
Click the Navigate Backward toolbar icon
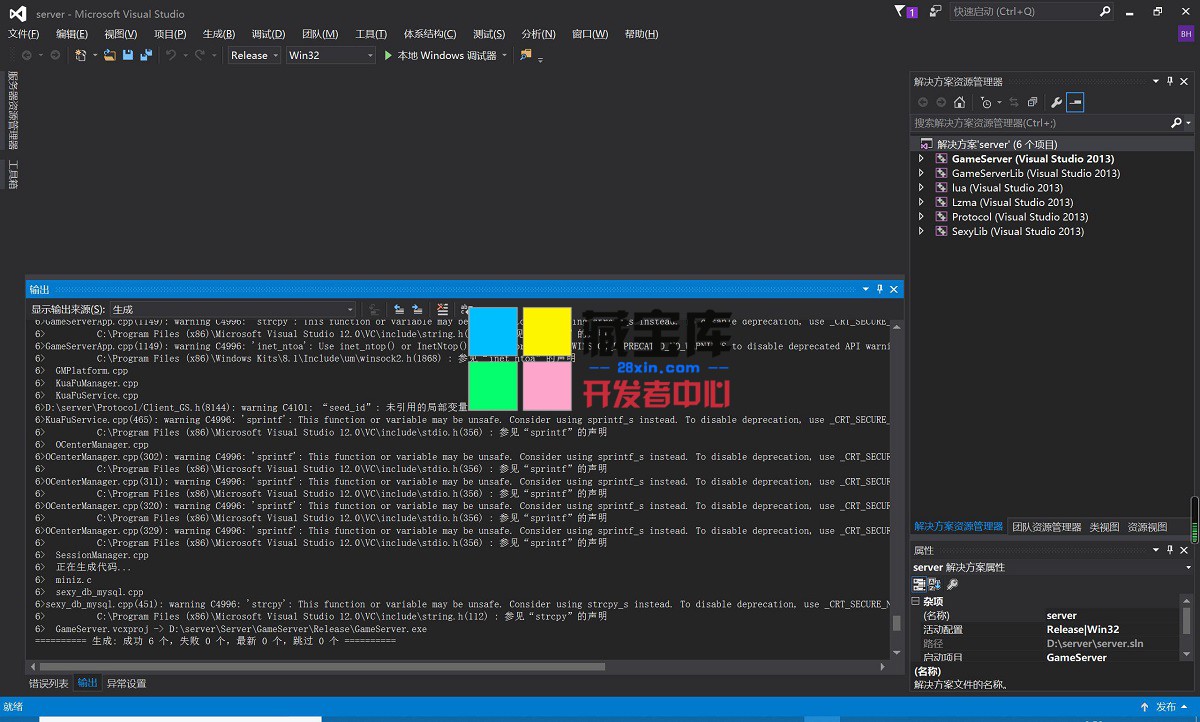pyautogui.click(x=26, y=55)
